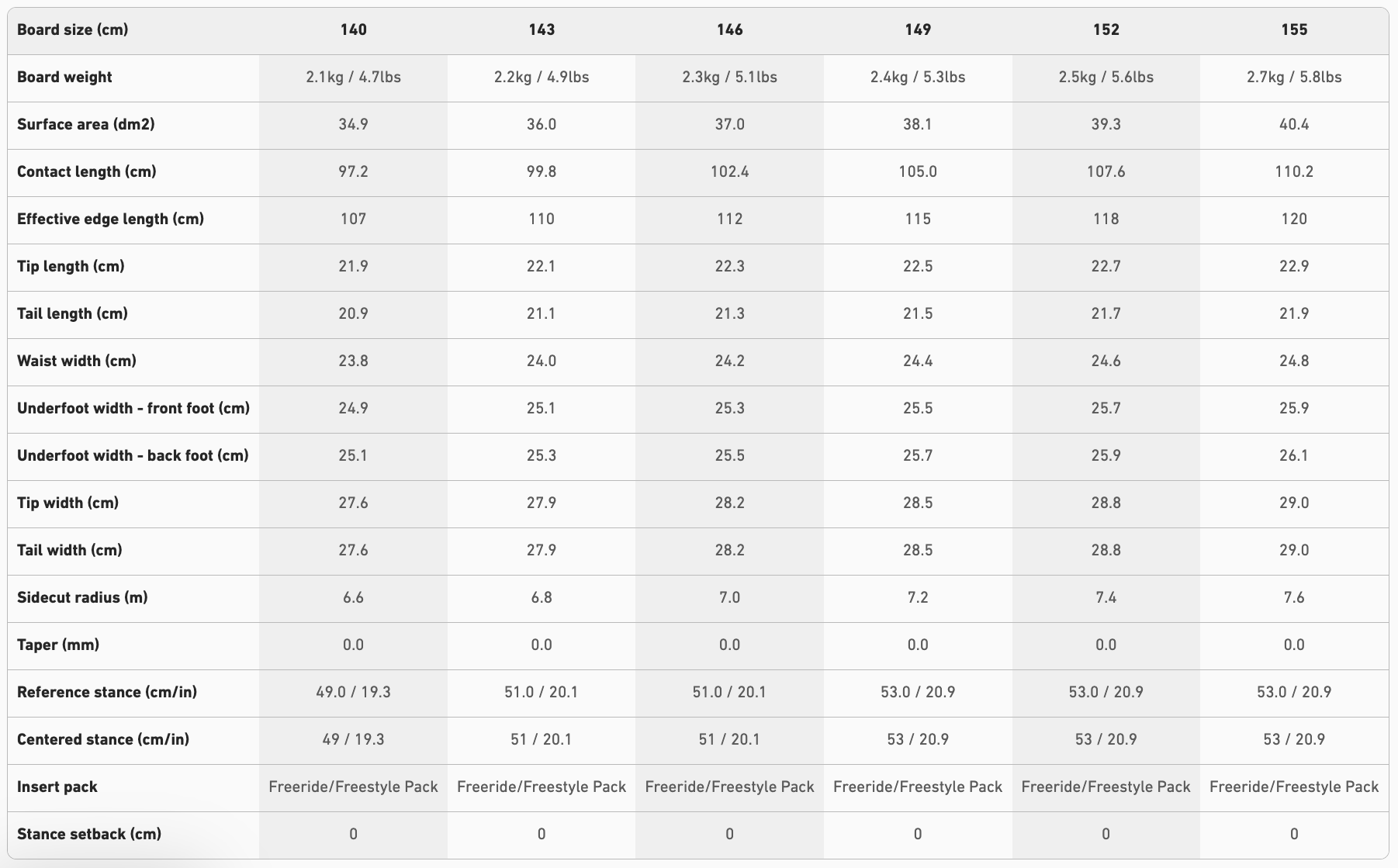Click the 146 board size column header
1398x868 pixels.
(729, 29)
